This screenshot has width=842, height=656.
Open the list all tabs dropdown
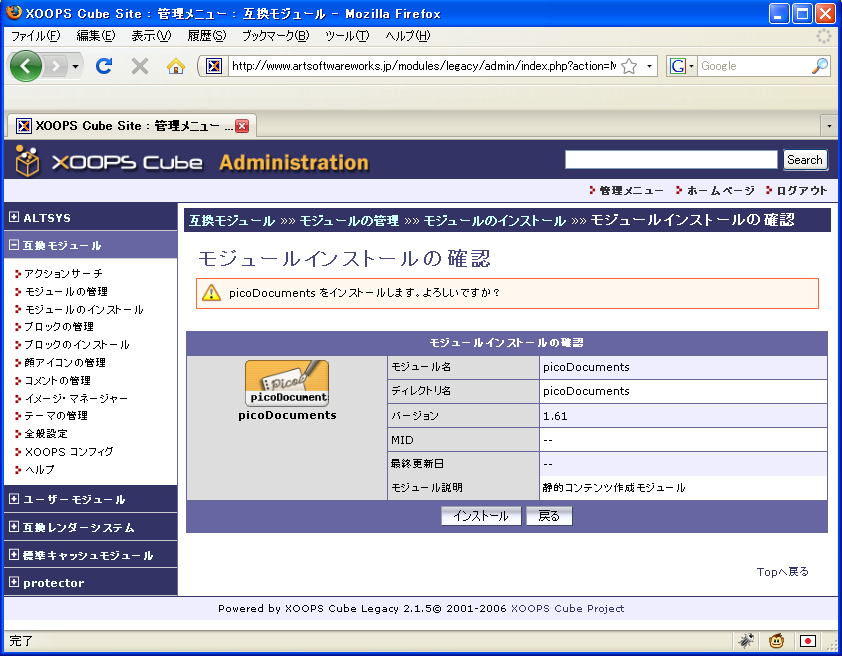tap(829, 126)
